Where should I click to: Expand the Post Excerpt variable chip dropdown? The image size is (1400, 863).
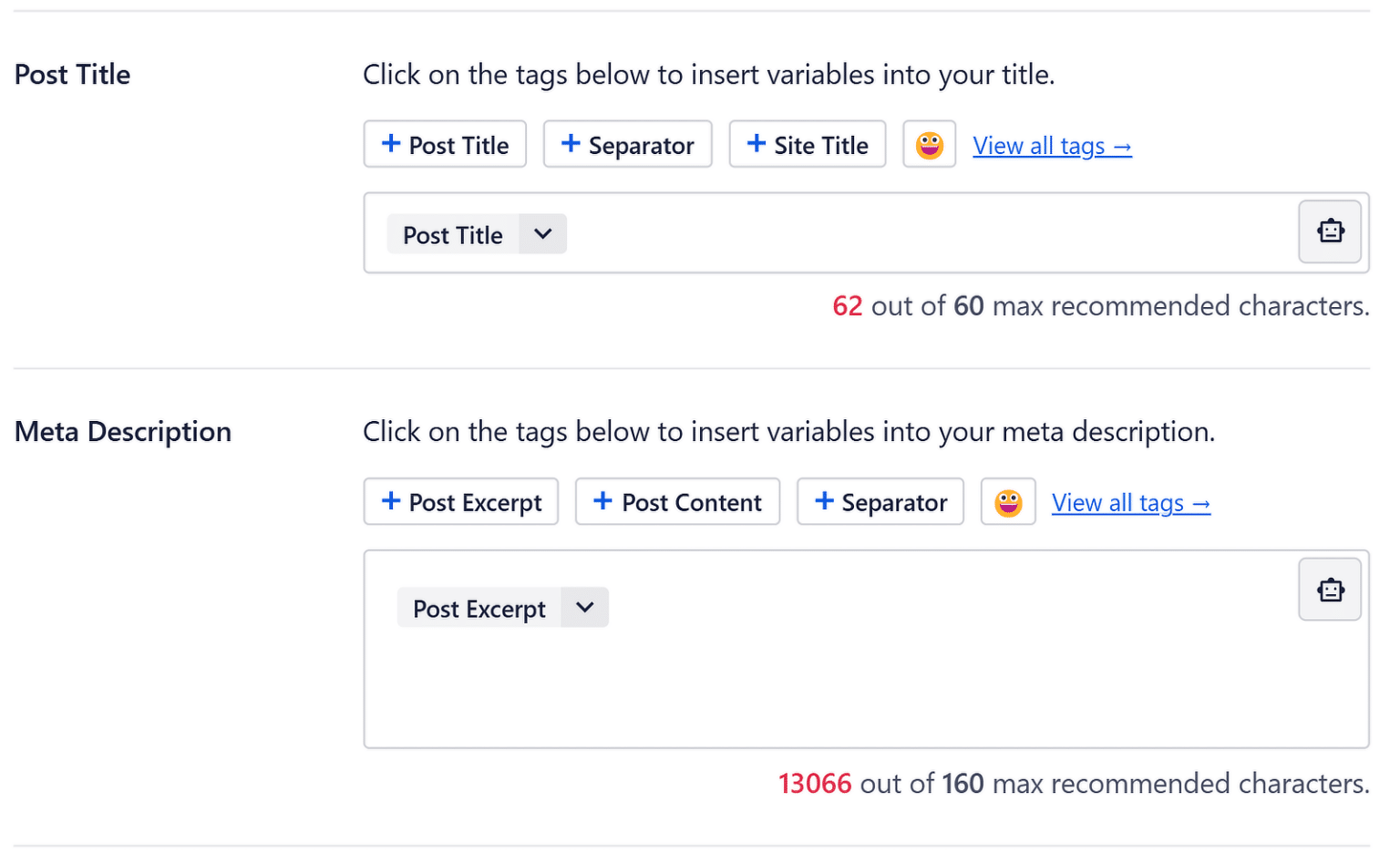point(584,607)
